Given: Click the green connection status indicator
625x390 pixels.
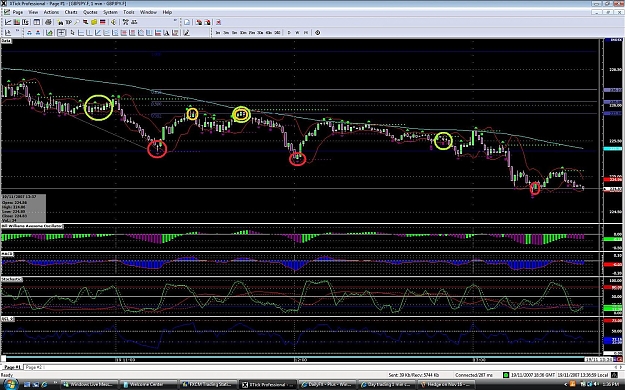Looking at the screenshot, I should [505, 375].
